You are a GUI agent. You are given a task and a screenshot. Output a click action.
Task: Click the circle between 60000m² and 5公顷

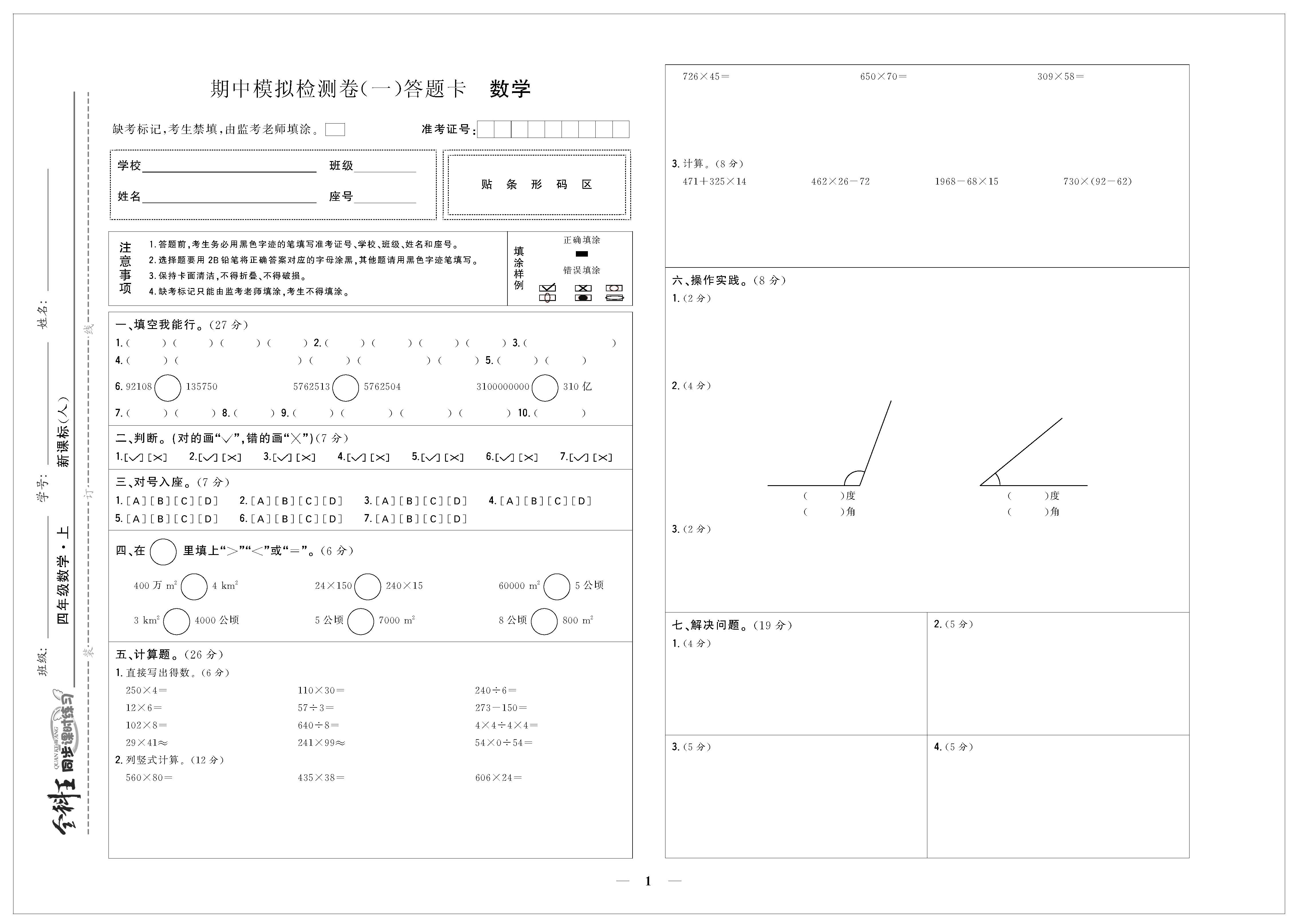[x=557, y=587]
